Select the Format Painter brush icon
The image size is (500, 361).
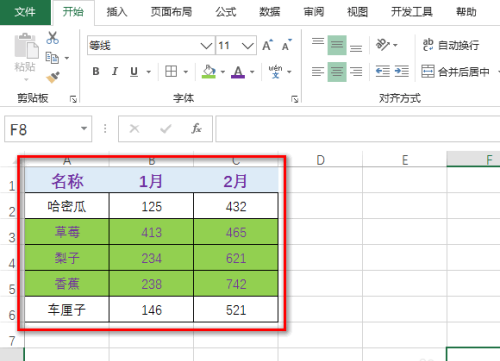coord(53,77)
